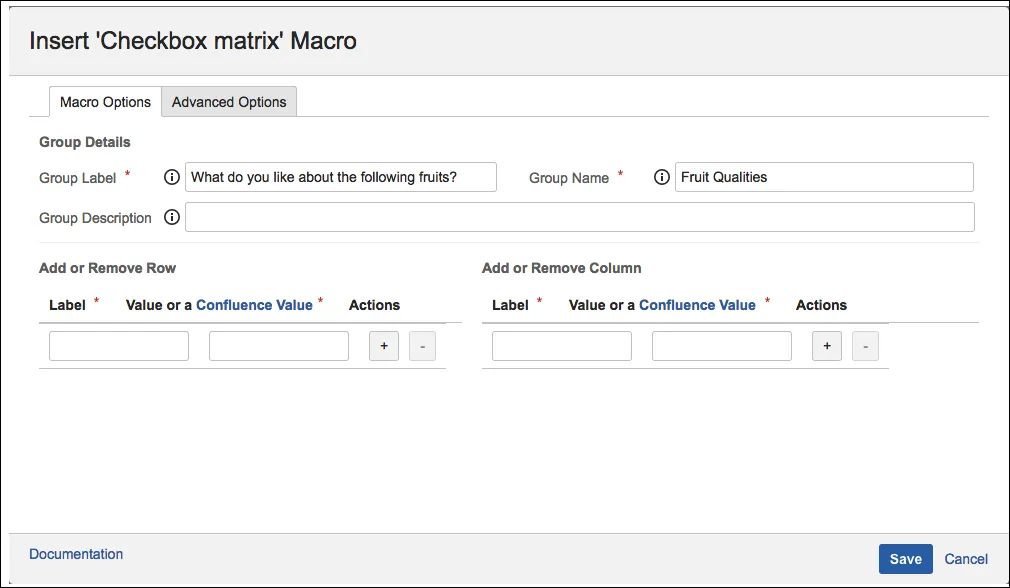
Task: Remove a row with the minus button
Action: 423,346
